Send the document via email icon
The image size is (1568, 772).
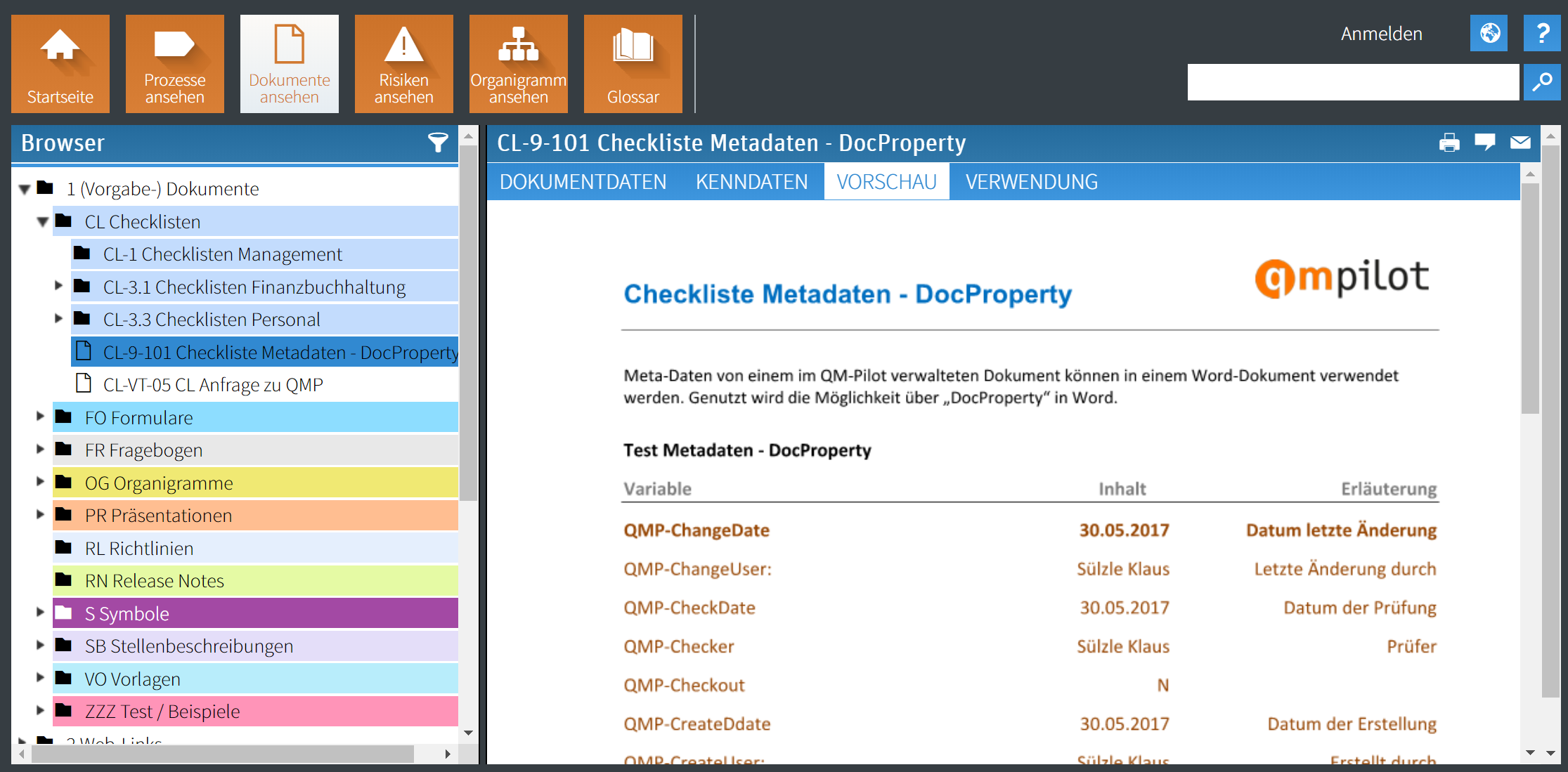(1521, 143)
